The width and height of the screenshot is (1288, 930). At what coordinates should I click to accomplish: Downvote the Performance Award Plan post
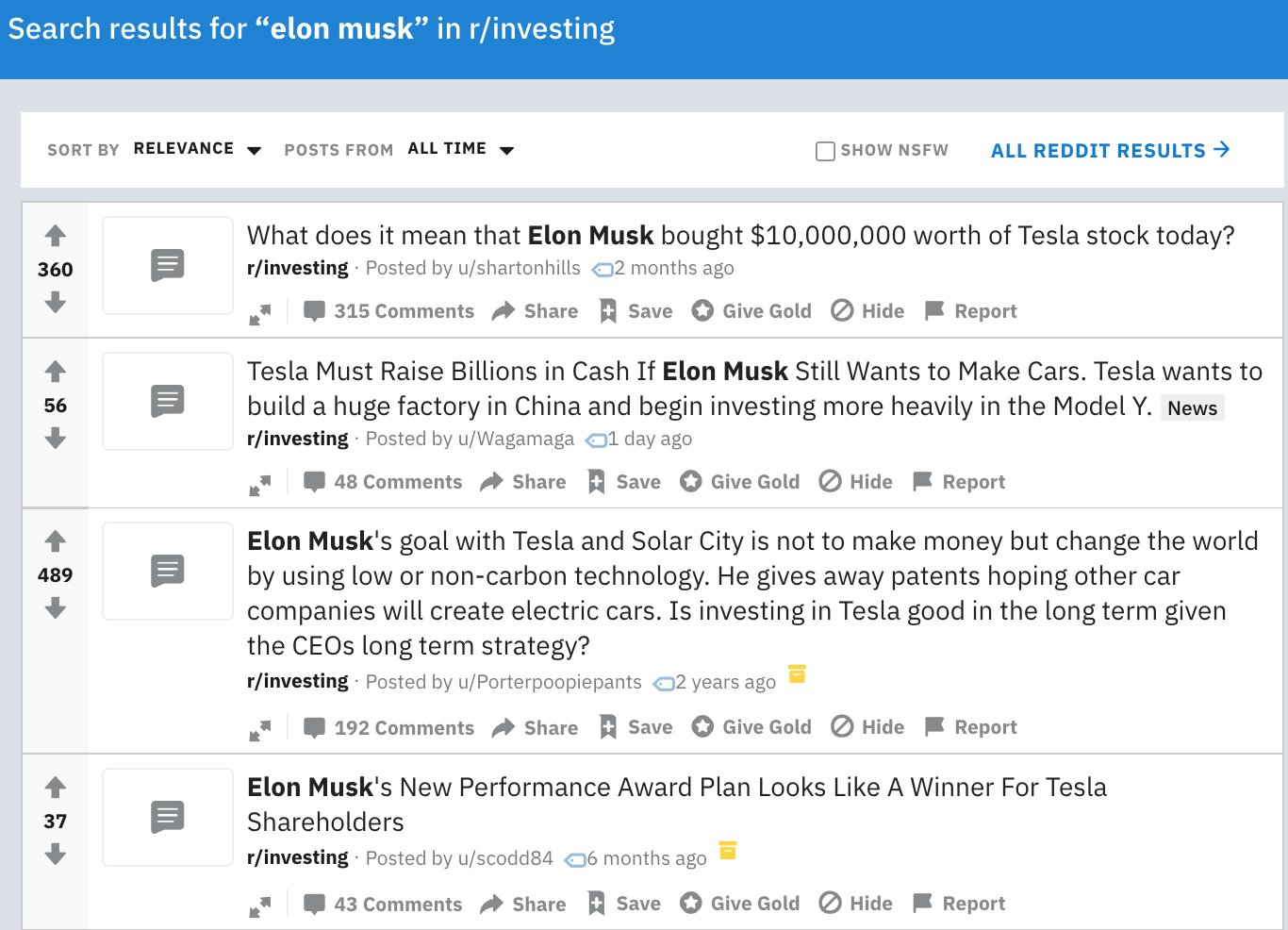56,855
